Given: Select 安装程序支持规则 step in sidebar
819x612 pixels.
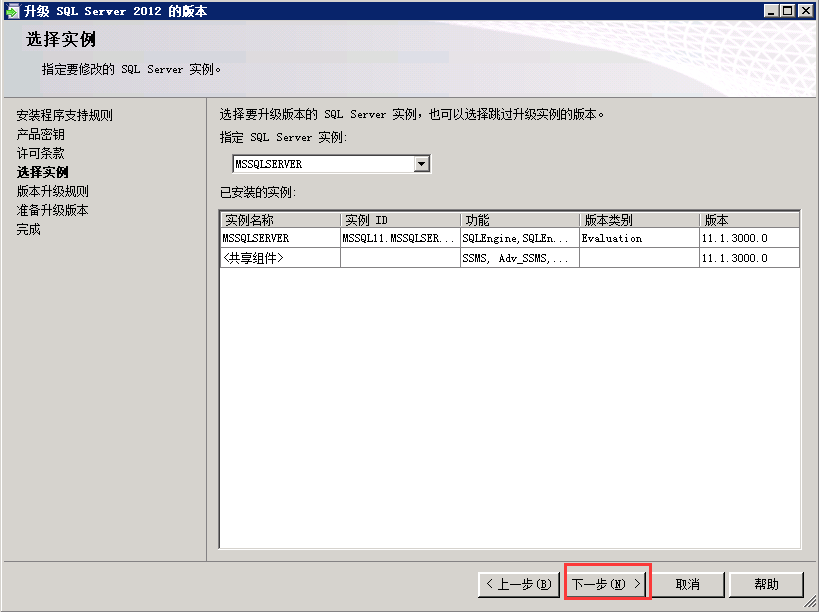Looking at the screenshot, I should click(64, 115).
